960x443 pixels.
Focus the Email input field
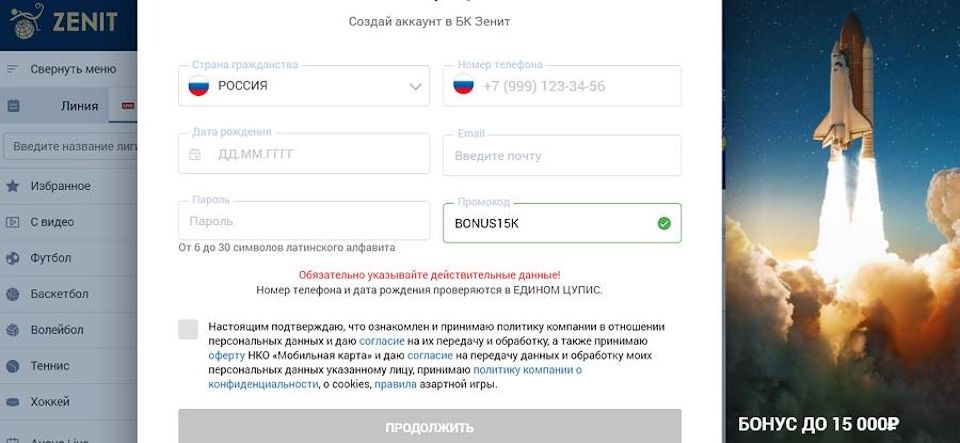pyautogui.click(x=562, y=155)
